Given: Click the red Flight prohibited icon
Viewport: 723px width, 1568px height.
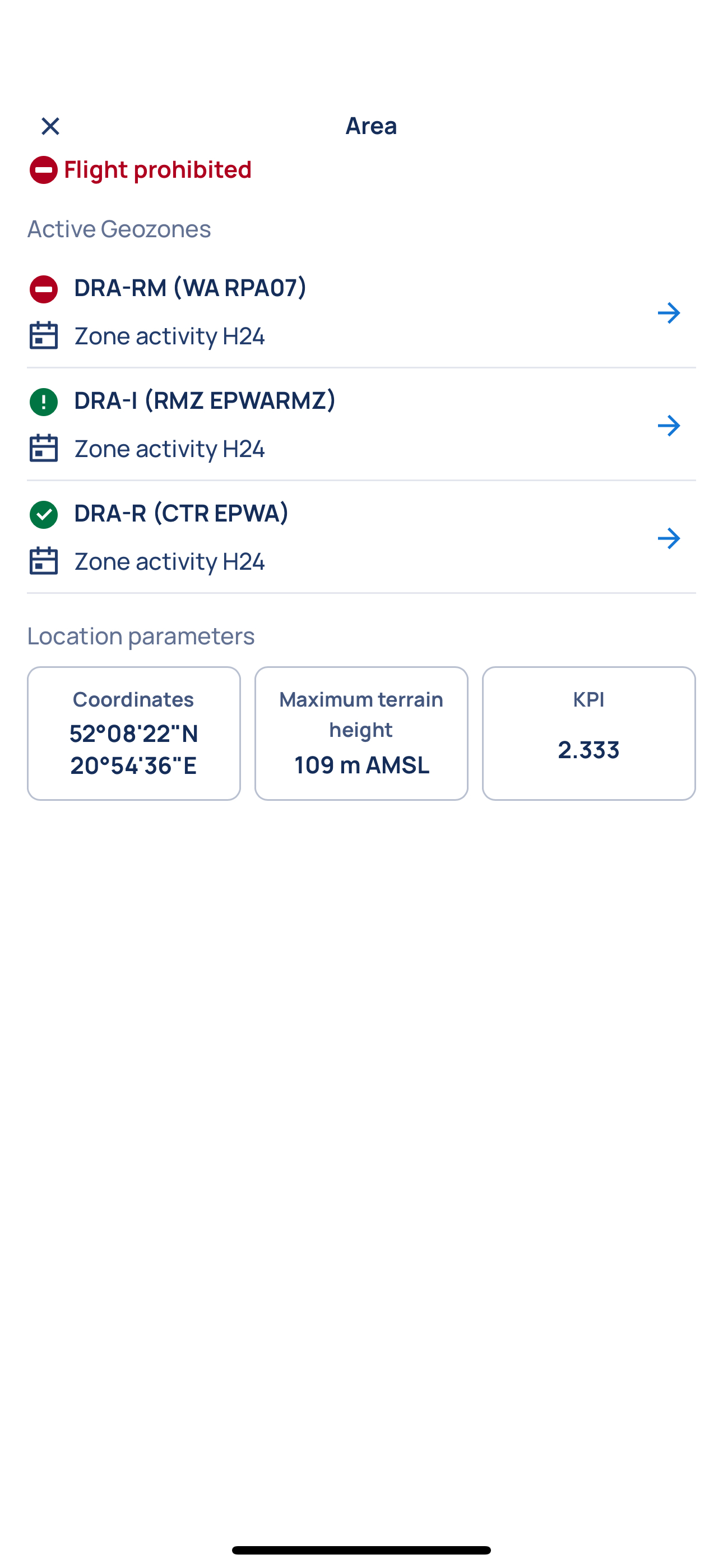Looking at the screenshot, I should tap(43, 170).
